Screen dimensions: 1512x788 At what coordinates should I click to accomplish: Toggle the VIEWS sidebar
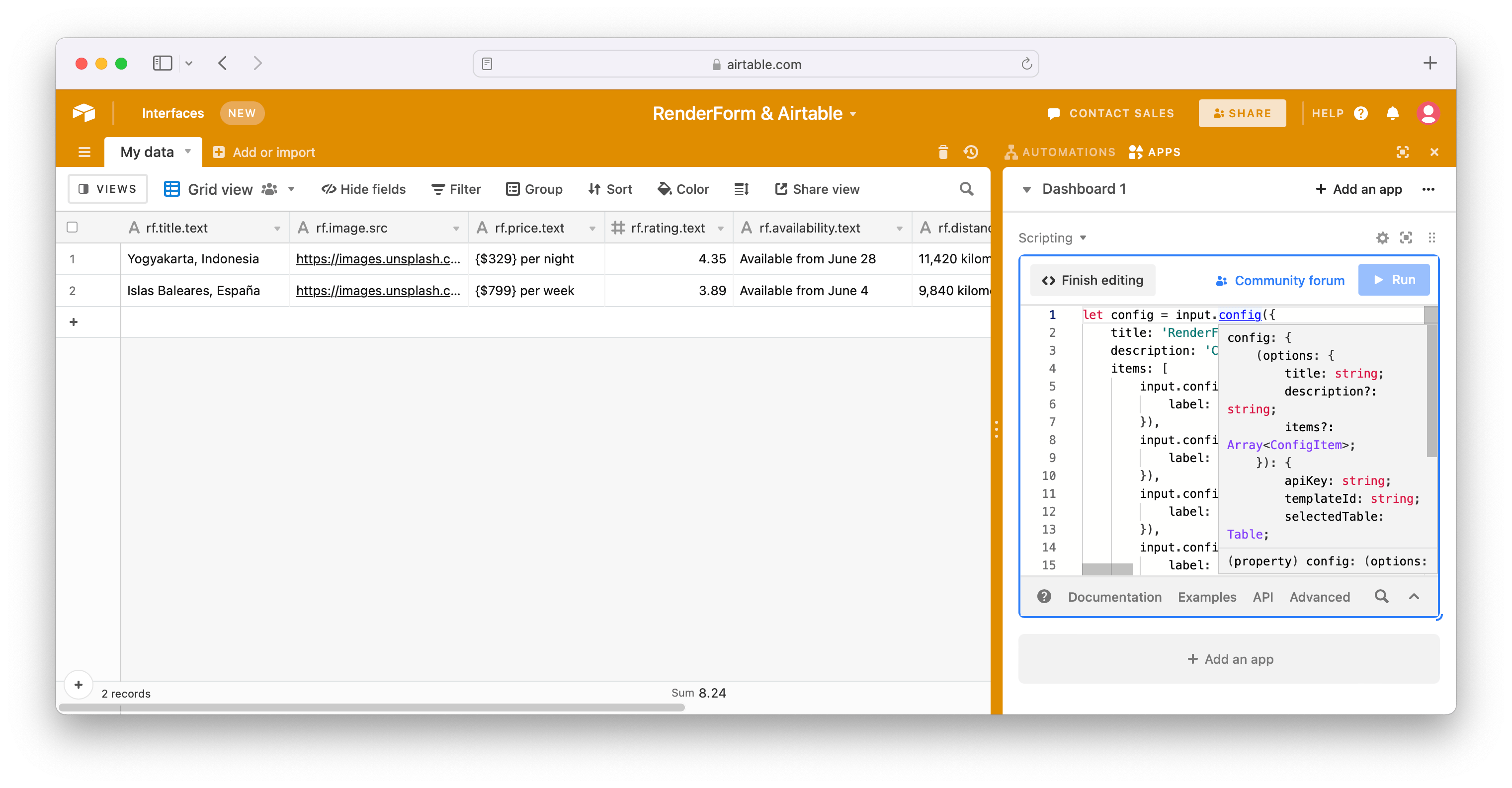pyautogui.click(x=107, y=189)
